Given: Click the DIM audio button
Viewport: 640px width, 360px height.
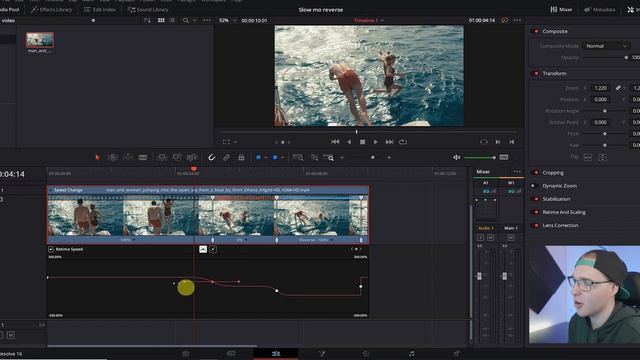Looking at the screenshot, I should [504, 158].
